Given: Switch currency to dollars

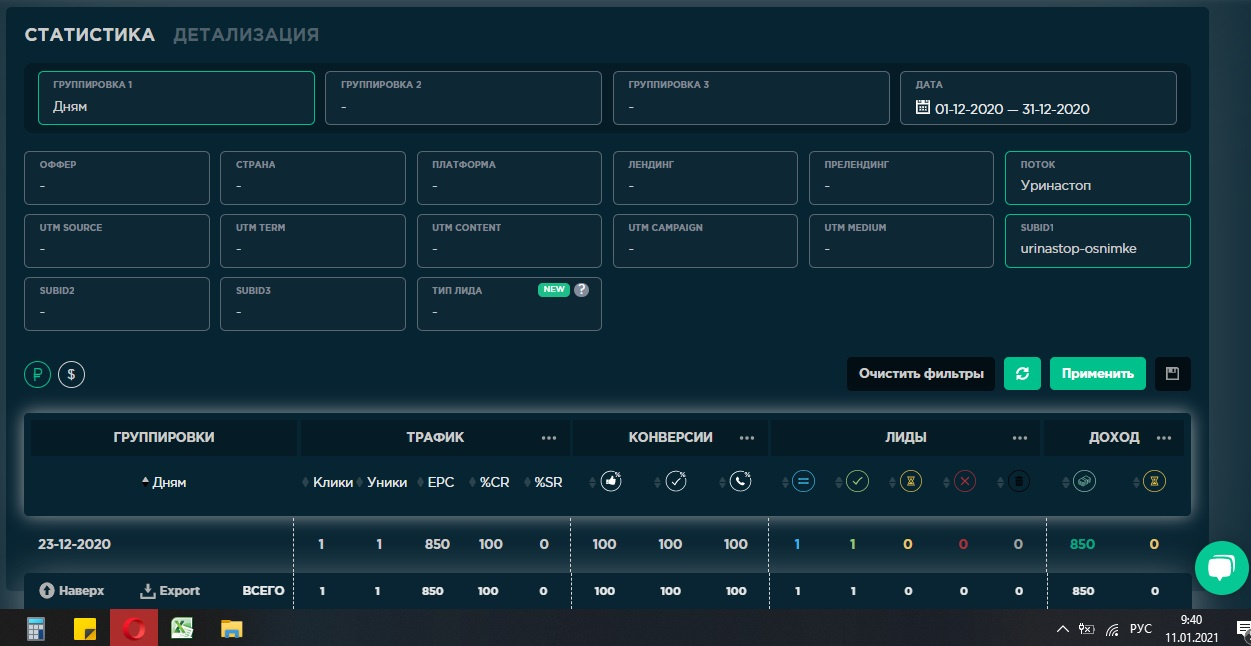Looking at the screenshot, I should point(71,374).
